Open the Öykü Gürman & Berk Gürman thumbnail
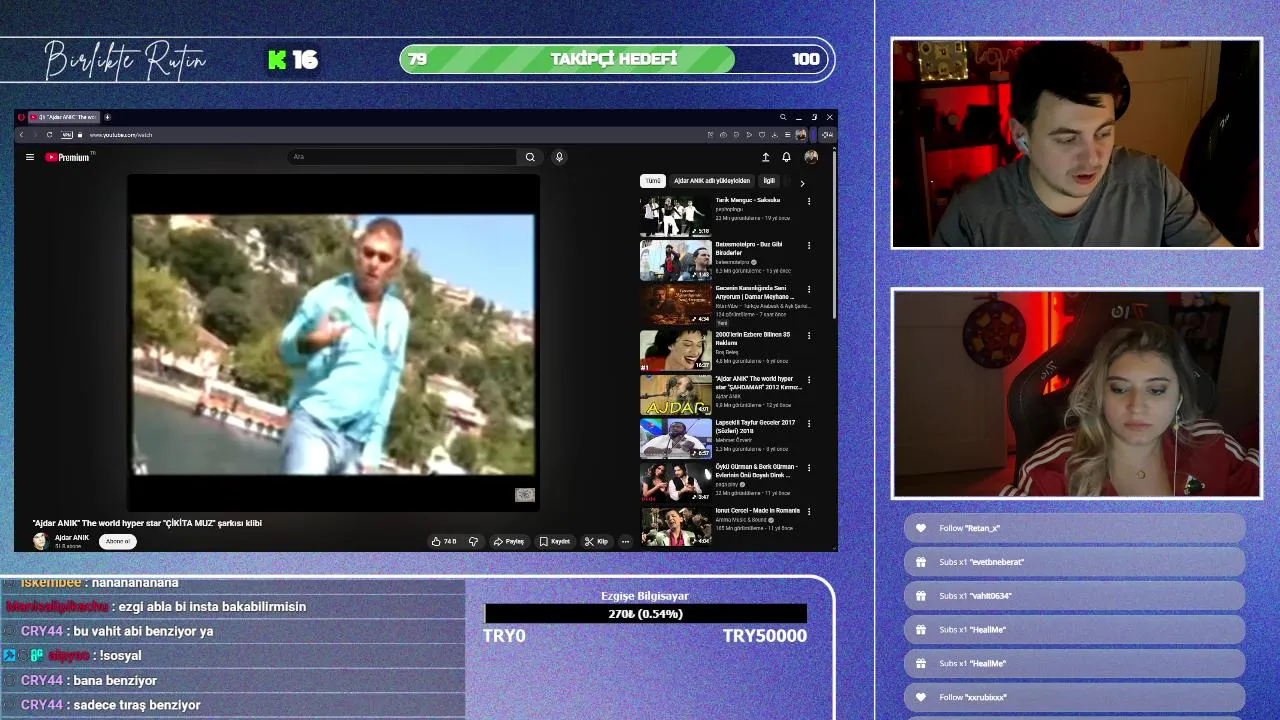Screen dimensions: 1280x720 pyautogui.click(x=676, y=482)
